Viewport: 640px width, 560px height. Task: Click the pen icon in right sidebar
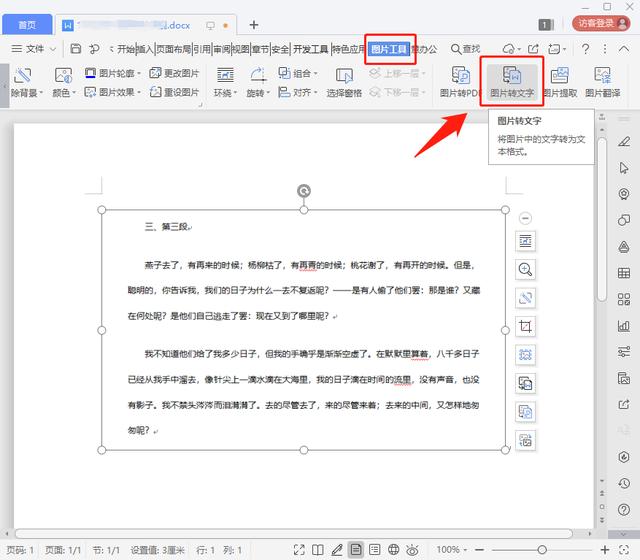pos(624,142)
